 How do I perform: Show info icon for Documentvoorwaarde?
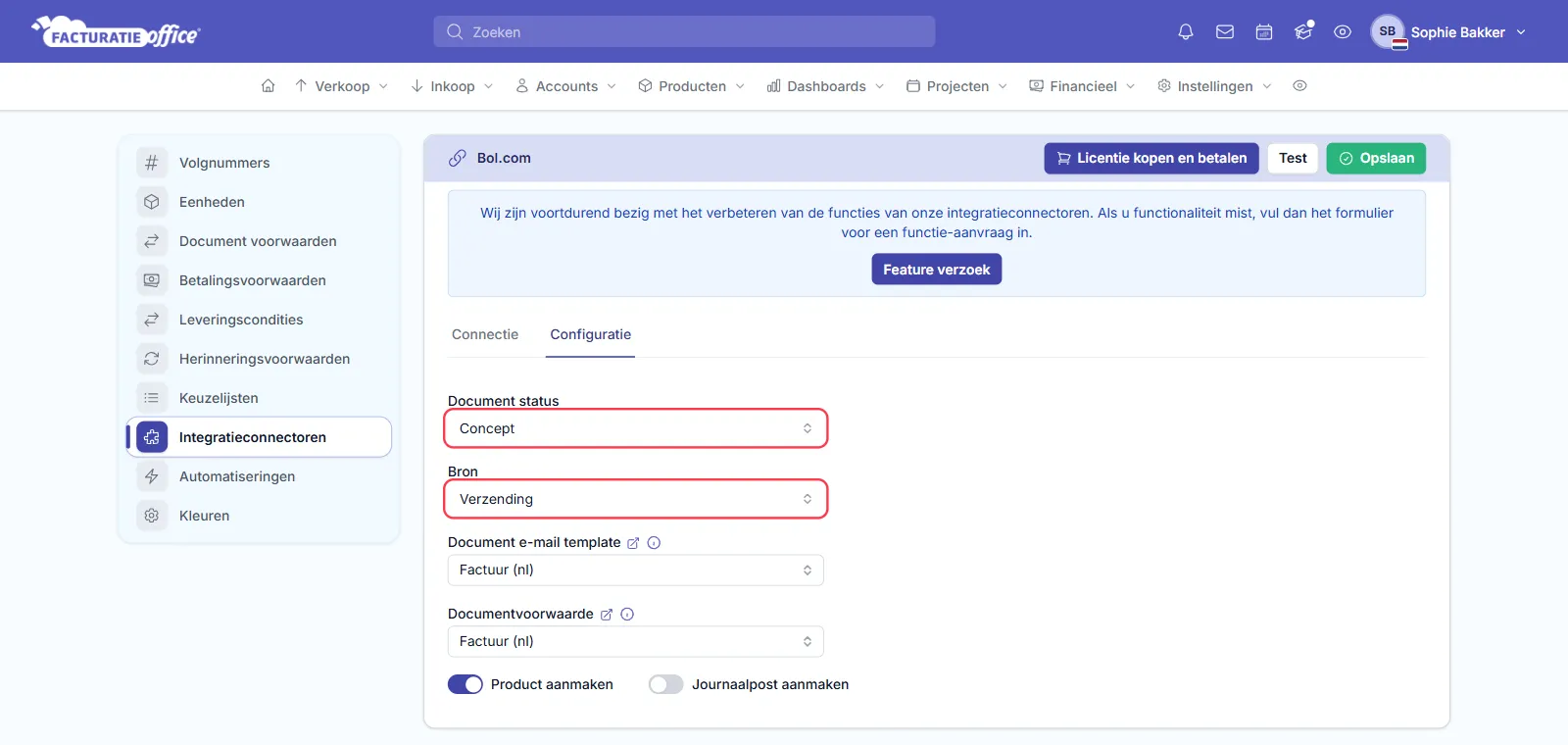point(627,615)
